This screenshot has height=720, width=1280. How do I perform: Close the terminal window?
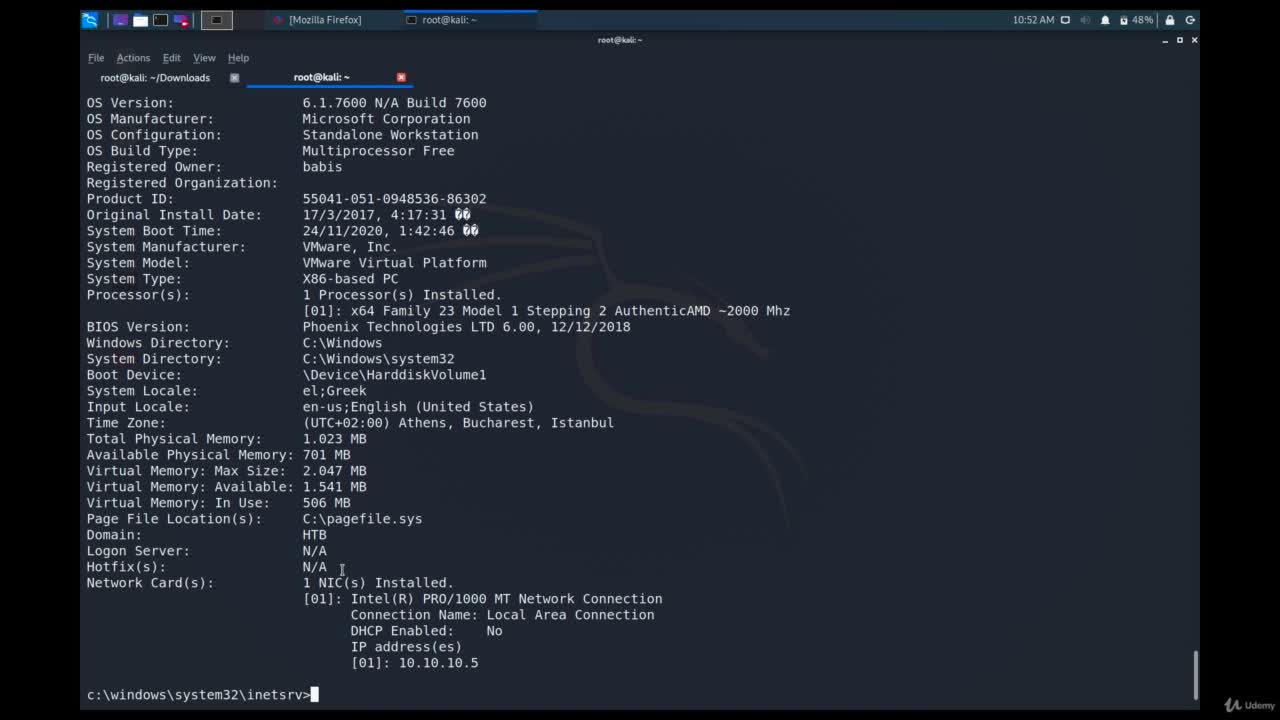[1194, 40]
